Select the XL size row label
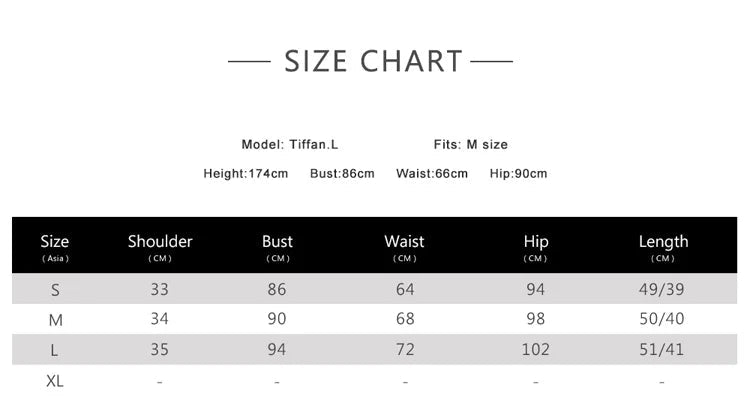The height and width of the screenshot is (397, 750). 55,381
